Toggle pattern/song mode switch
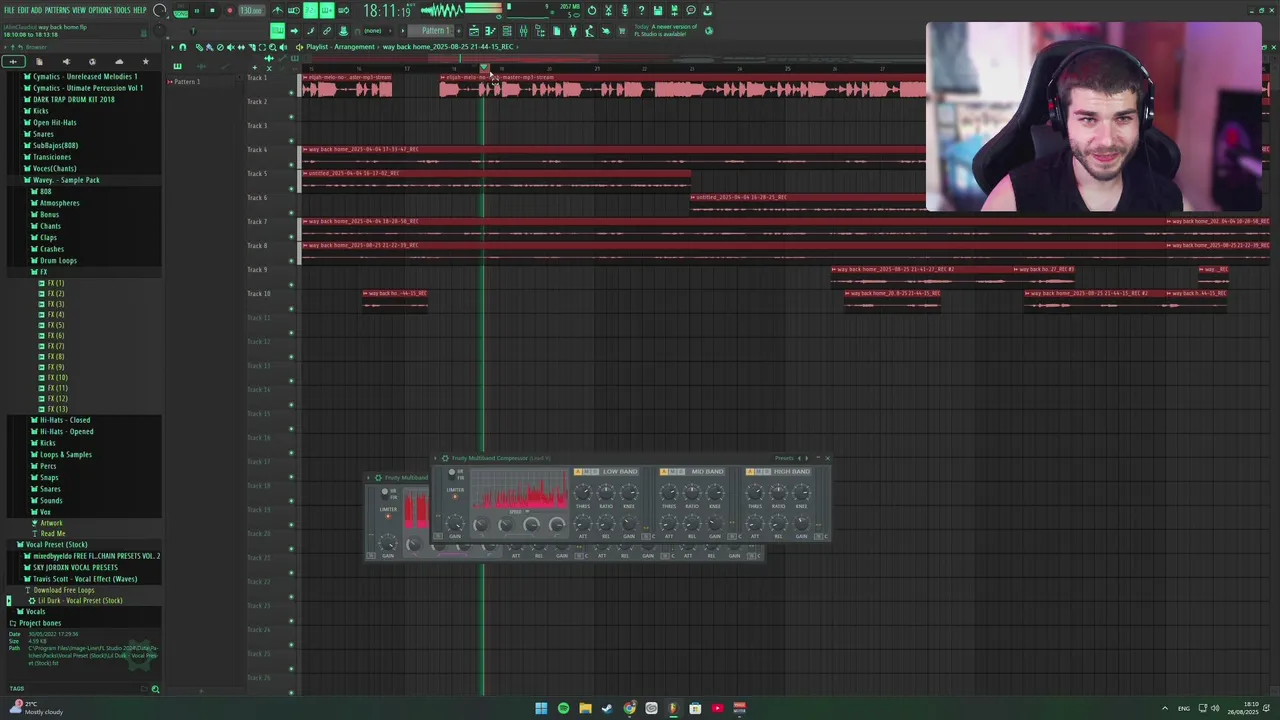This screenshot has height=720, width=1280. (181, 10)
